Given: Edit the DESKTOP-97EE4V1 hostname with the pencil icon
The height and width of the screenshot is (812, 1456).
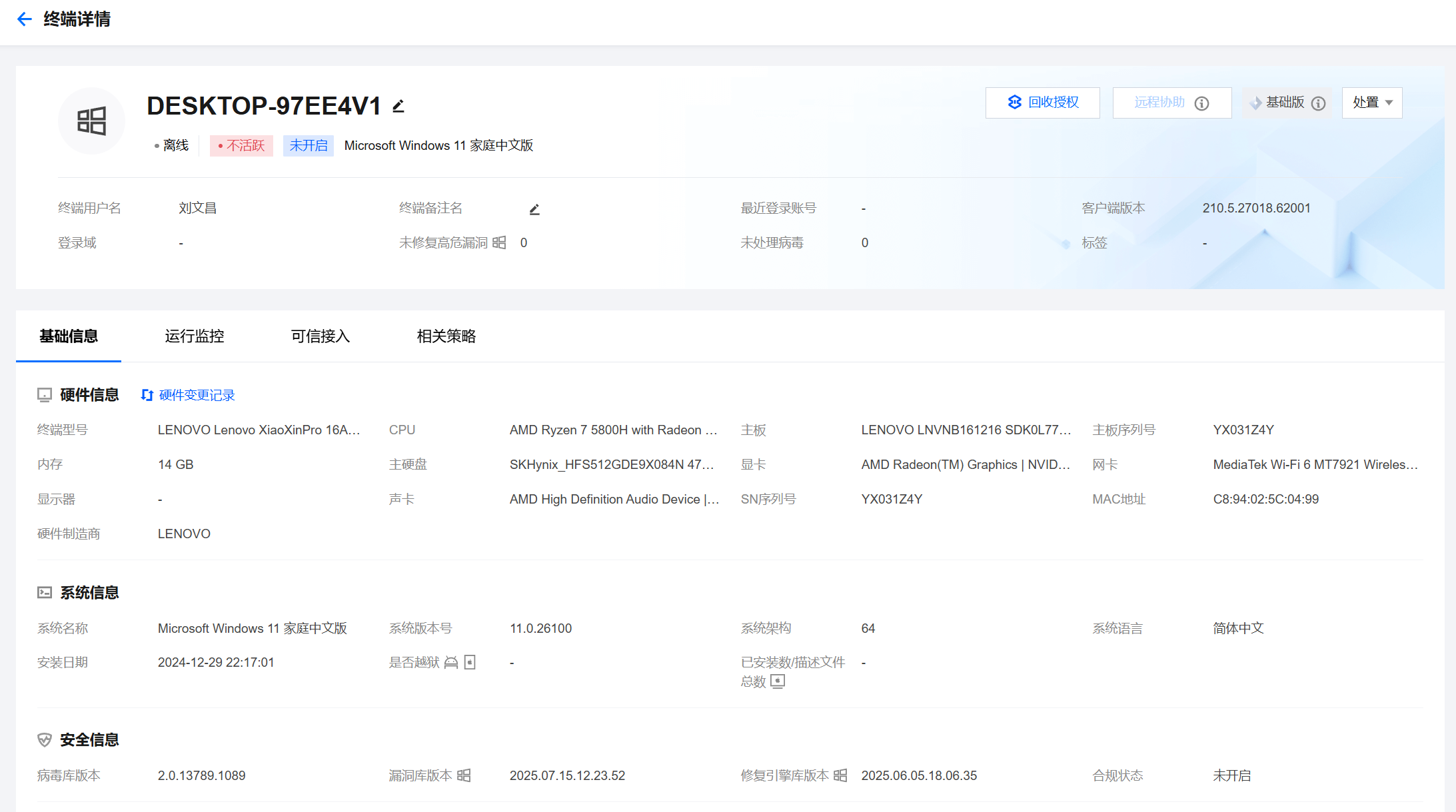Looking at the screenshot, I should 398,106.
